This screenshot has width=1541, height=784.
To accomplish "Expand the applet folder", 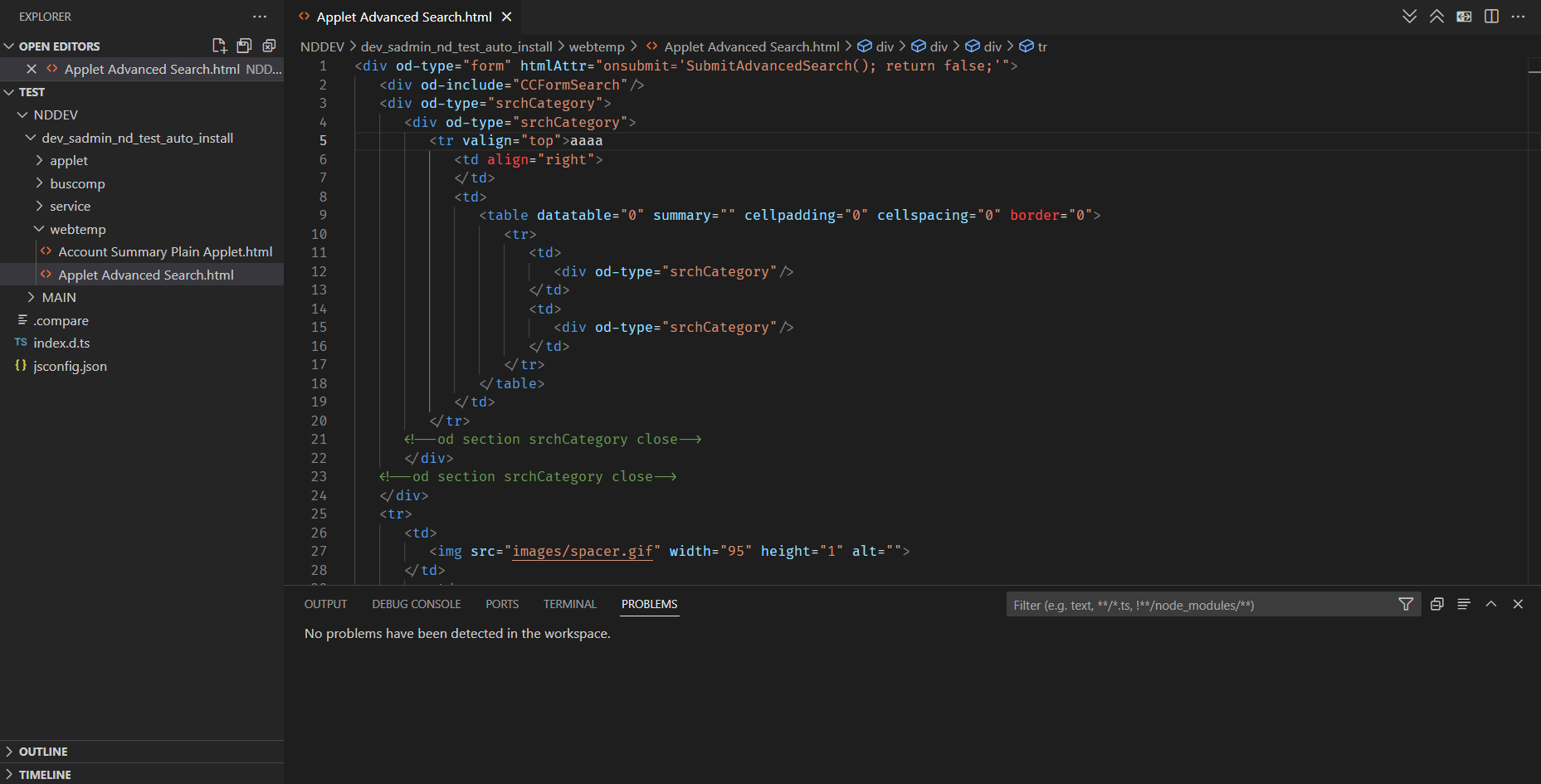I will click(39, 160).
